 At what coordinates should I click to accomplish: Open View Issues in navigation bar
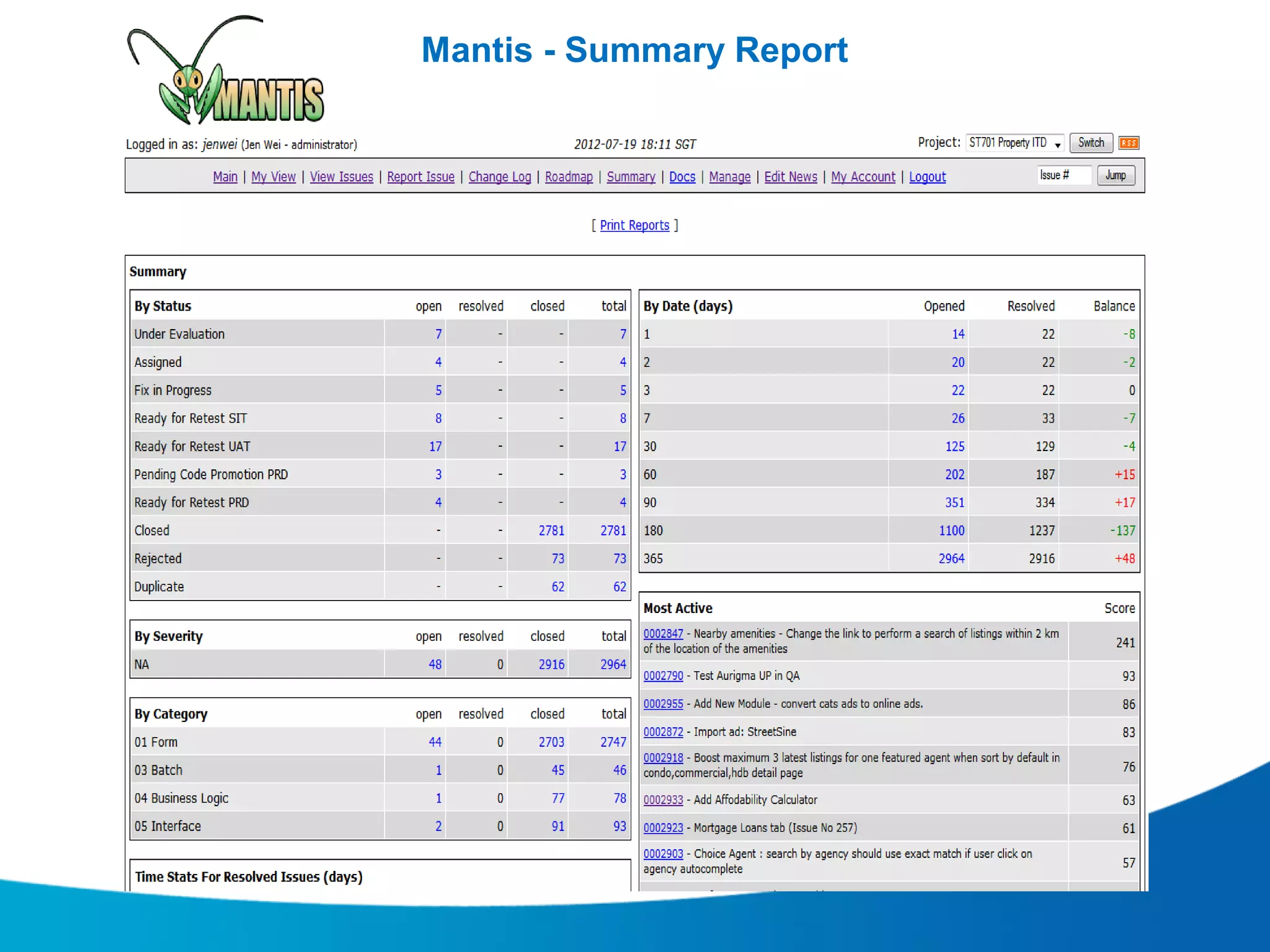tap(342, 177)
